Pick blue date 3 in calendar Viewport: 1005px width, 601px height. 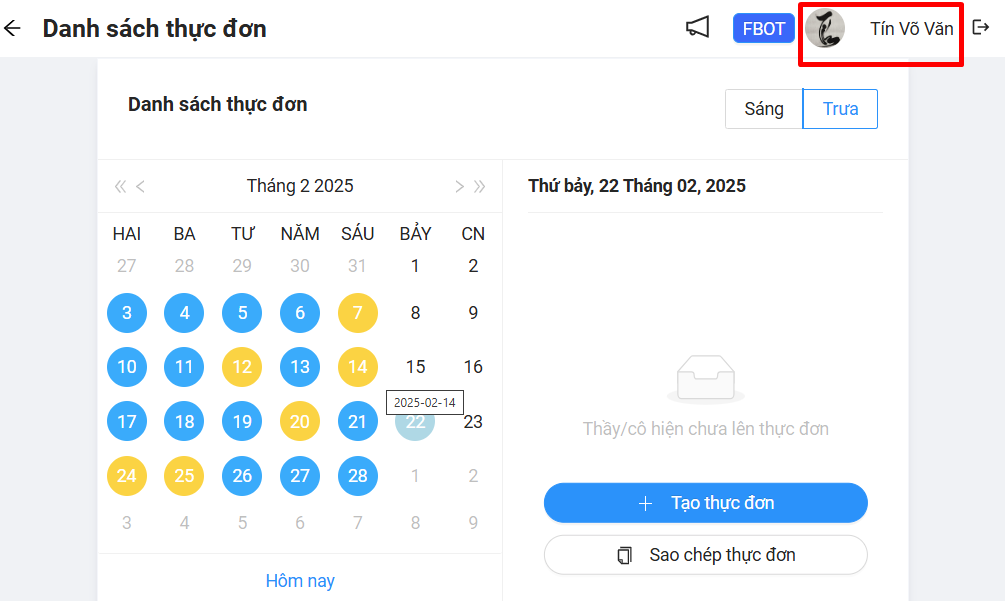point(127,313)
